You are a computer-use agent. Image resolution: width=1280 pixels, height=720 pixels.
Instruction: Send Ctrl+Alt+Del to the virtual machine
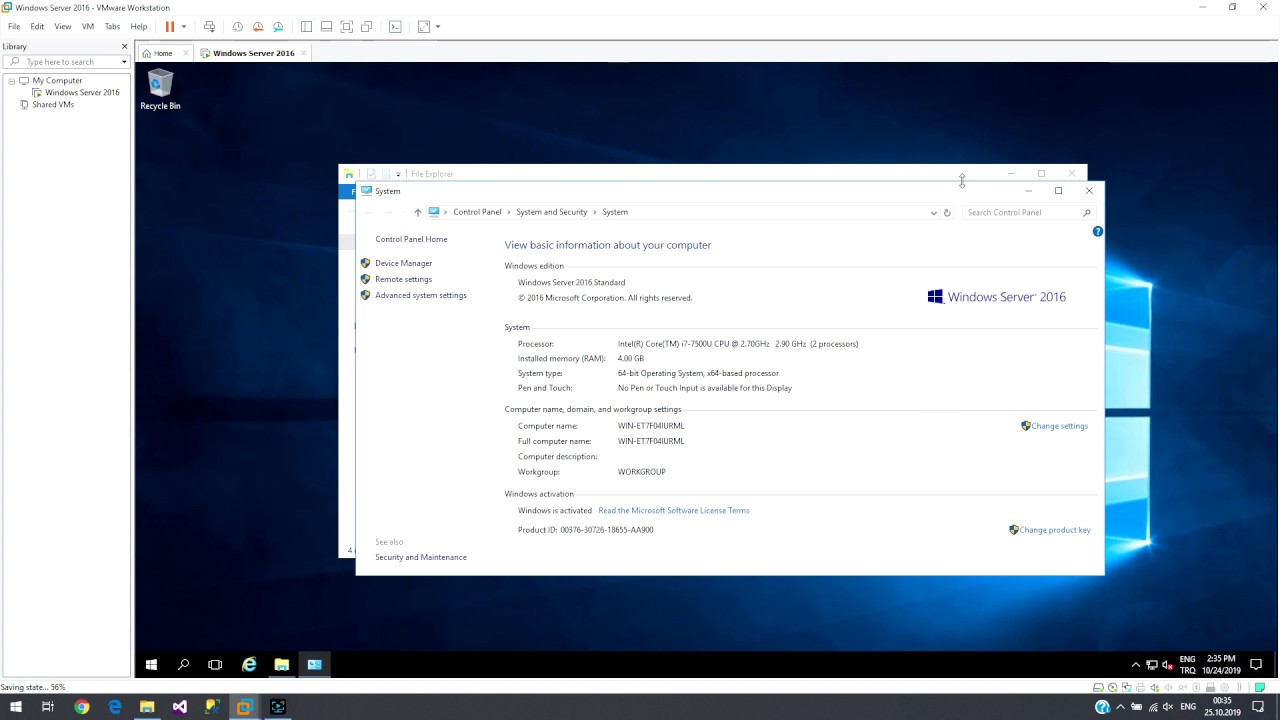pyautogui.click(x=209, y=27)
